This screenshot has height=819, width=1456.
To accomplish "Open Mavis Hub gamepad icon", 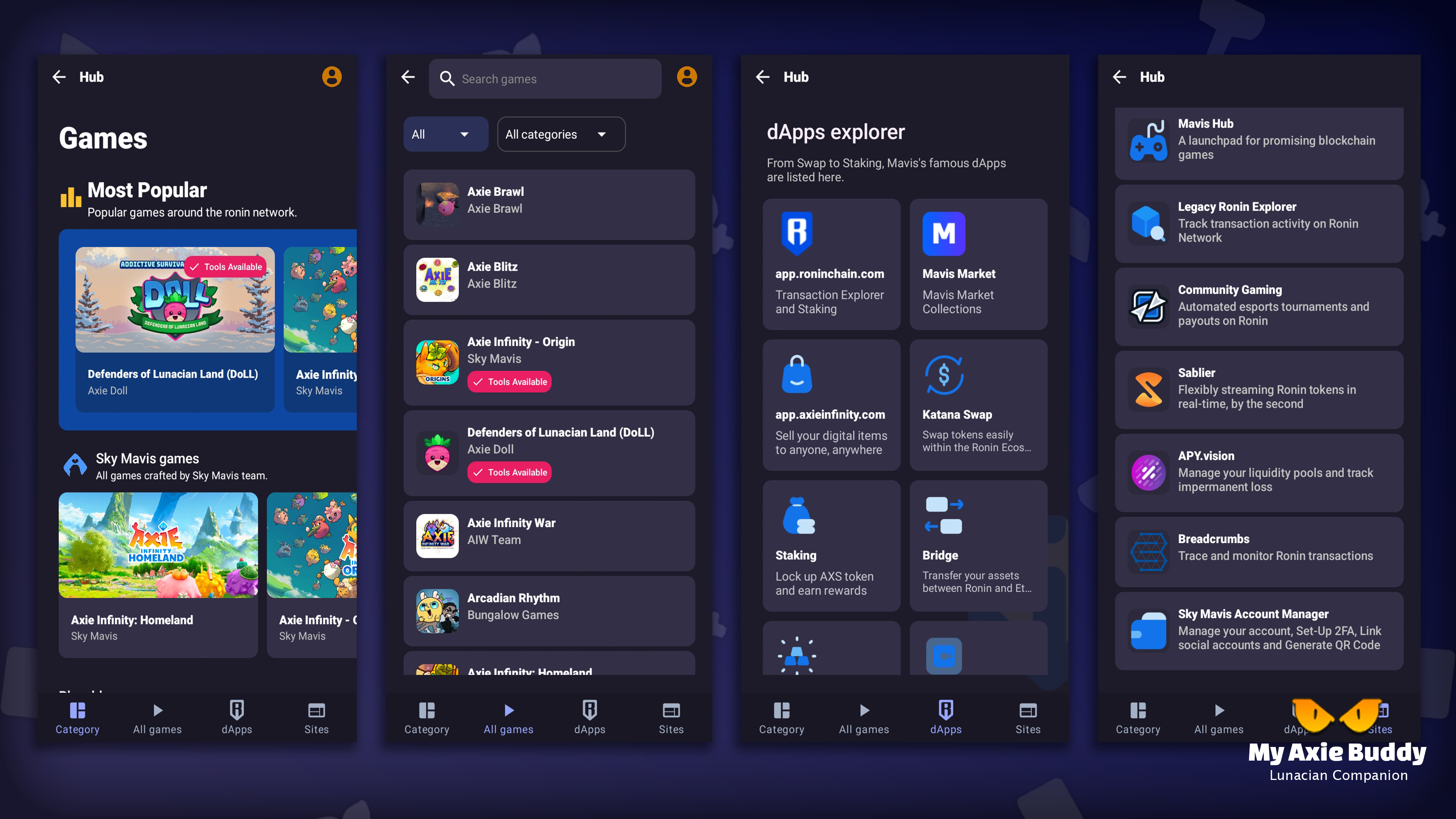I will pos(1148,140).
